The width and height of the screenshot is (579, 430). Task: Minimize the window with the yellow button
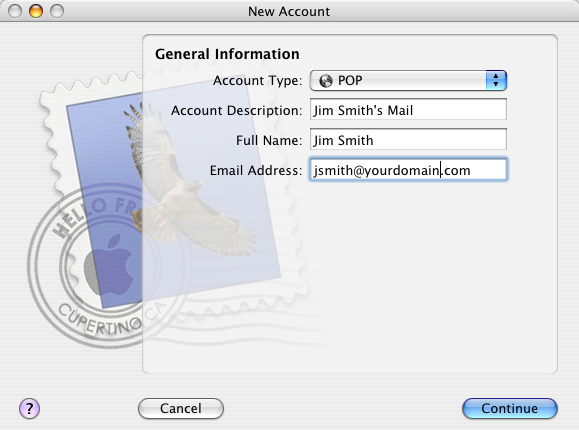pos(36,11)
